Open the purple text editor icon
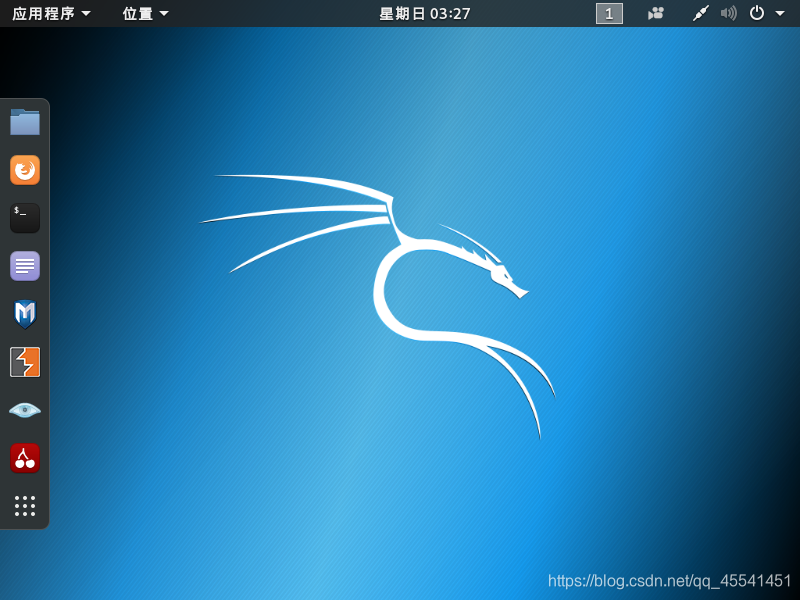The width and height of the screenshot is (800, 600). [25, 266]
